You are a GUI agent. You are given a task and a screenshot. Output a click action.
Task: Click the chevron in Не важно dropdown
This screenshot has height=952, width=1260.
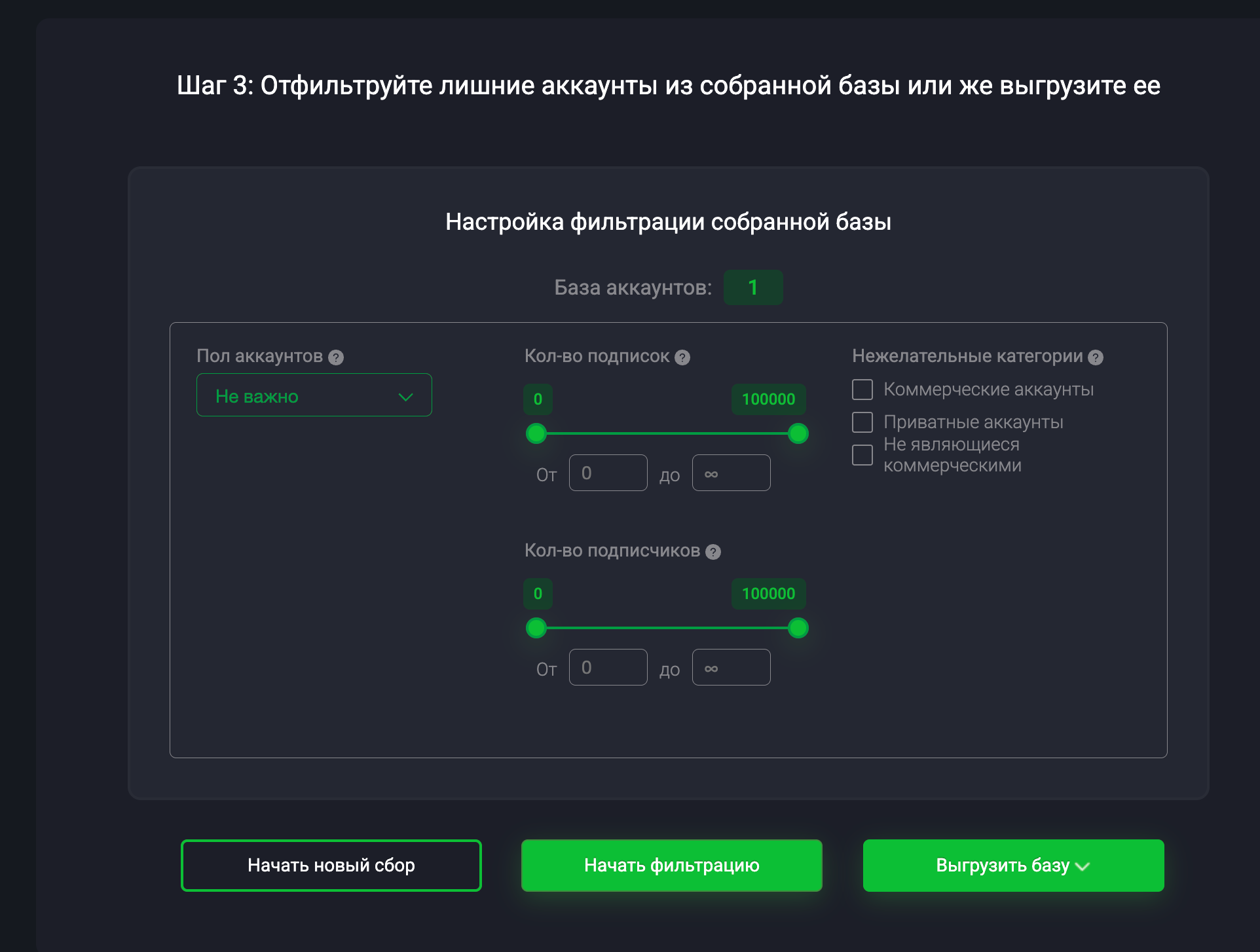pyautogui.click(x=406, y=397)
